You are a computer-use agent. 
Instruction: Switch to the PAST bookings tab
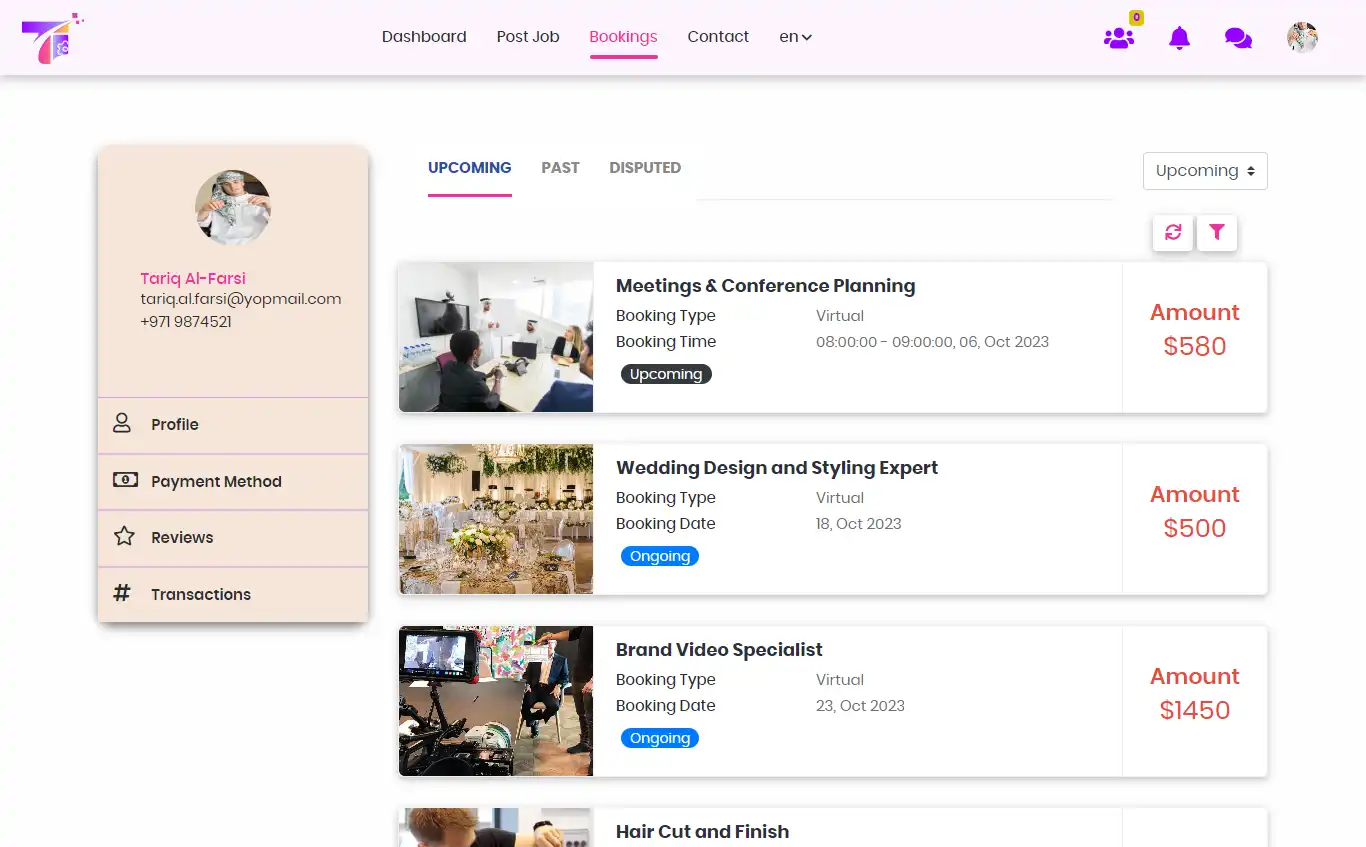[560, 167]
